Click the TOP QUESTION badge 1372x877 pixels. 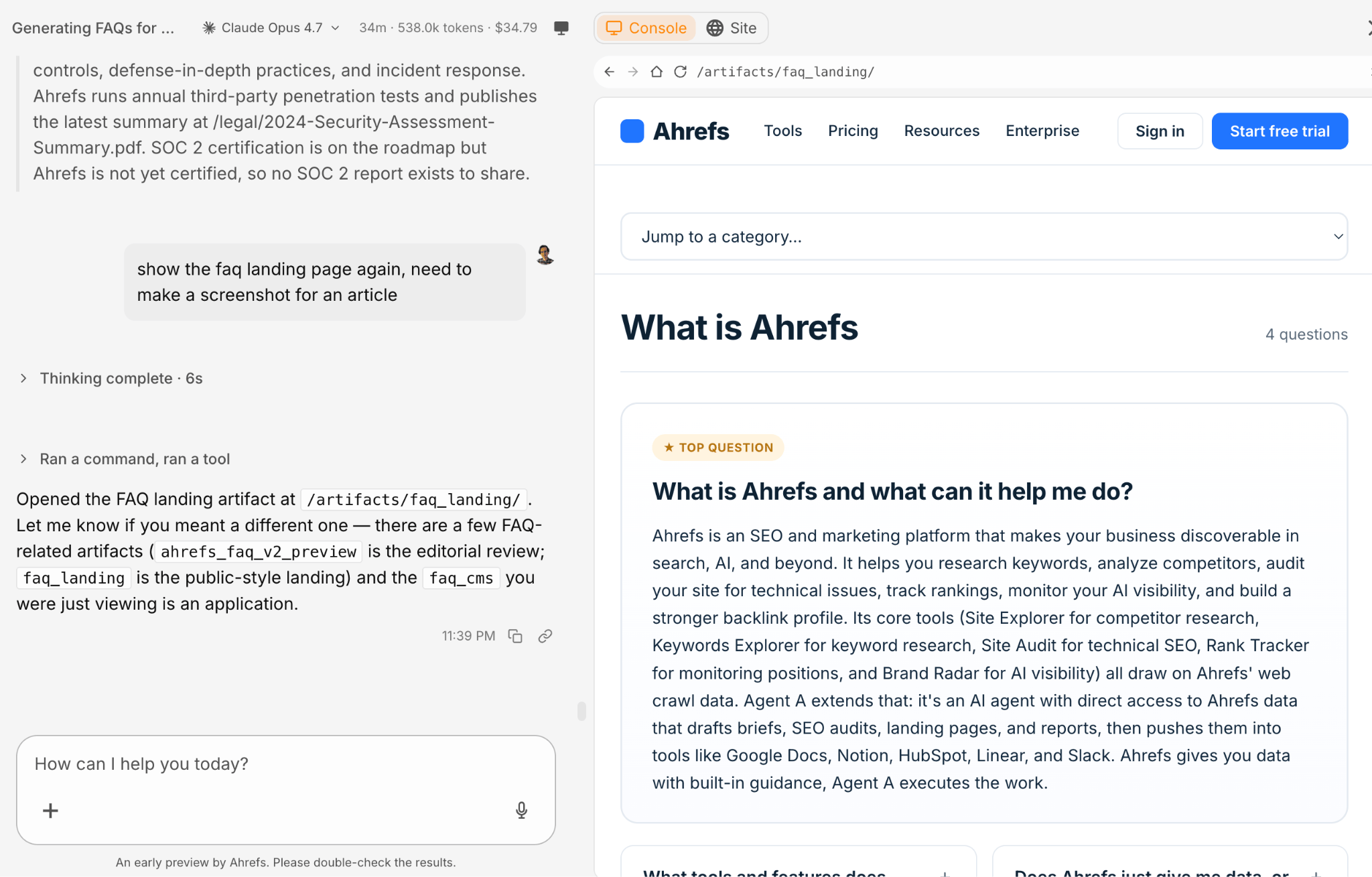click(718, 448)
